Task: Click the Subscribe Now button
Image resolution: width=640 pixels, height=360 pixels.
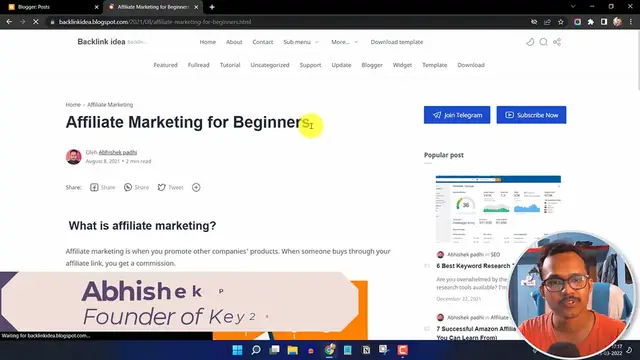Action: tap(531, 115)
